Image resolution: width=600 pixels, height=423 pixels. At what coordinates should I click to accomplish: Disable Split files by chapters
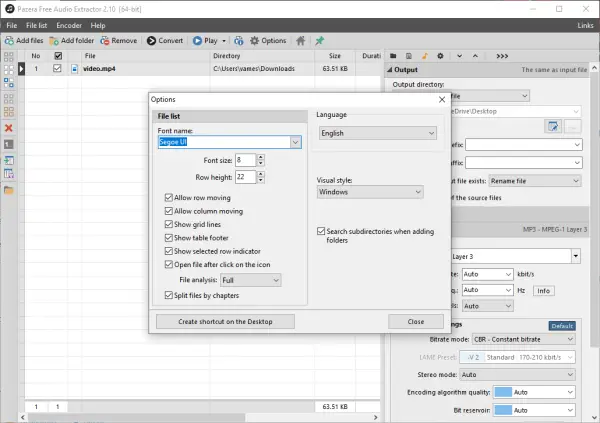coord(169,296)
